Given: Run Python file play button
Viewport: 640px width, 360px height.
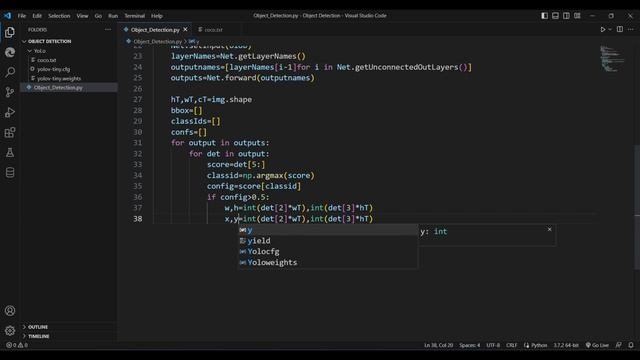Looking at the screenshot, I should [602, 29].
